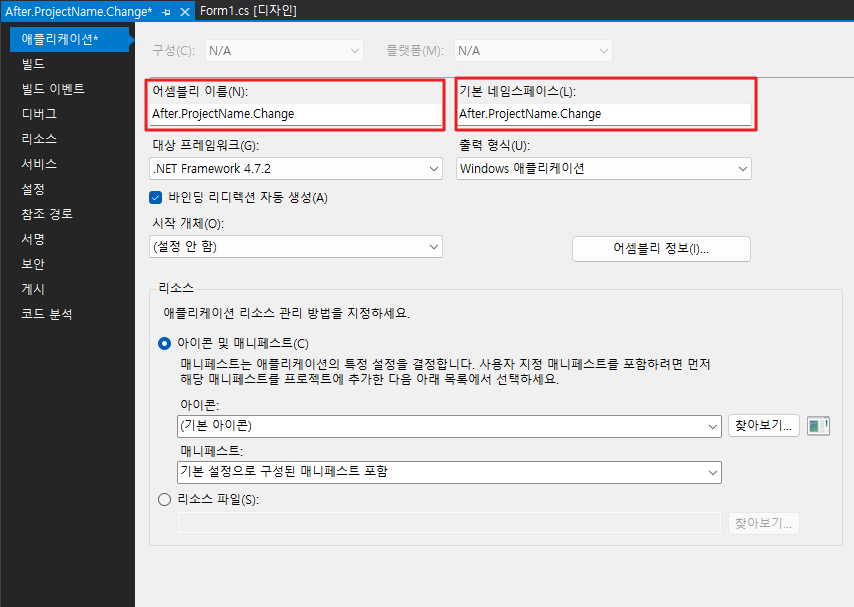
Task: Select the 아이콘 및 매니페스트 radio option
Action: point(164,343)
